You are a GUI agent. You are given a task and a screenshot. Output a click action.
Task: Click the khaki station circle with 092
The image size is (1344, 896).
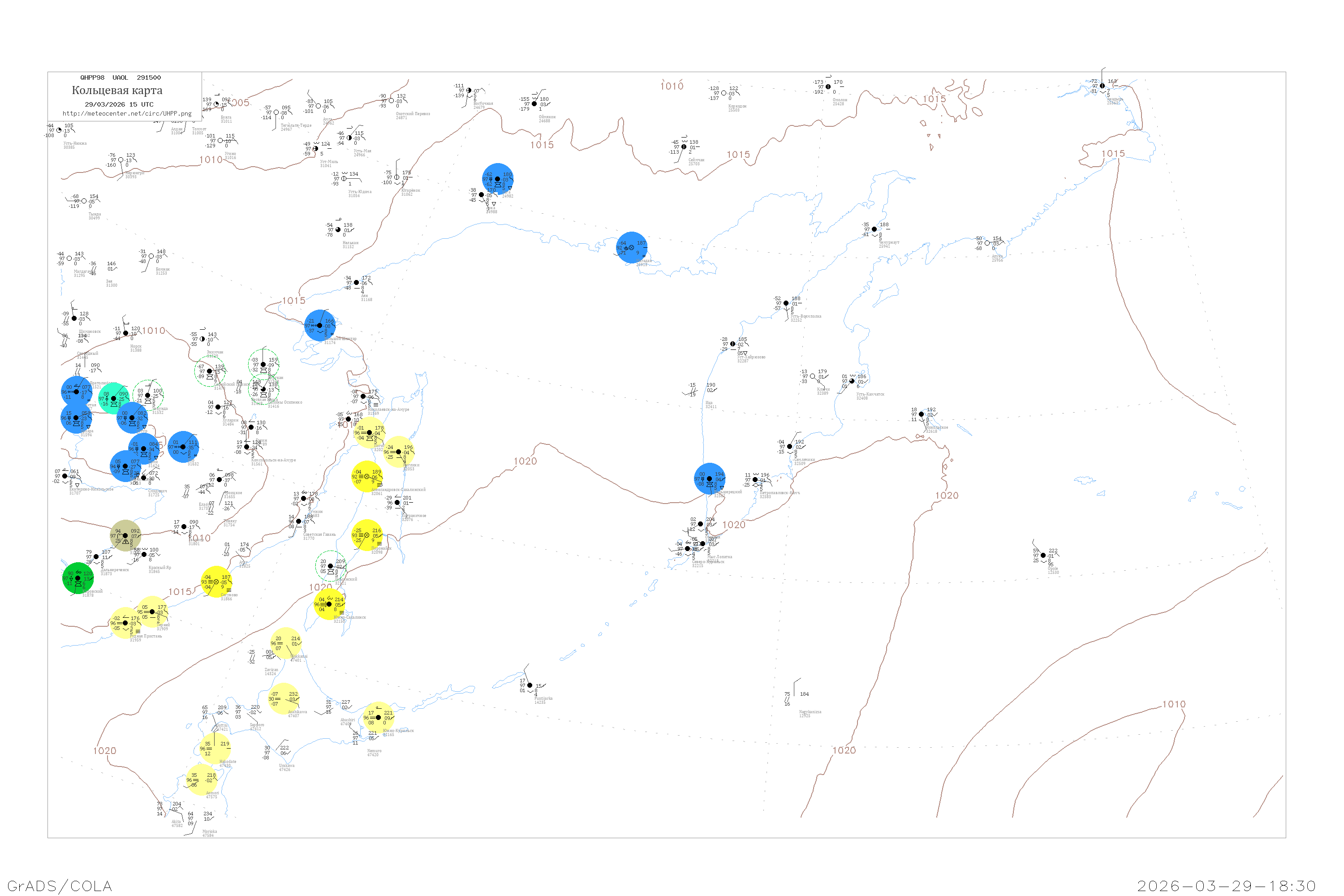125,535
